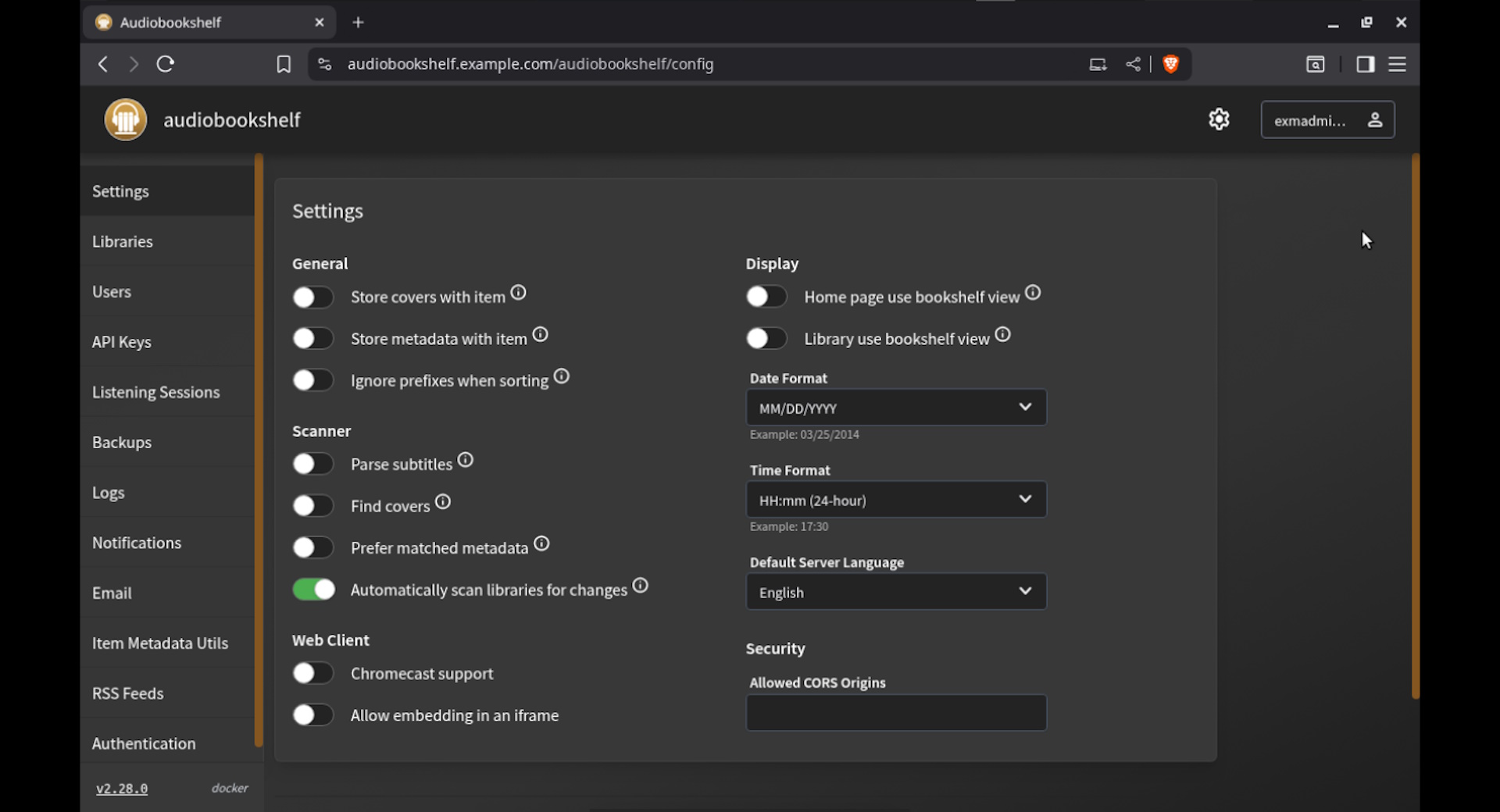Open the Date Format dropdown

896,408
